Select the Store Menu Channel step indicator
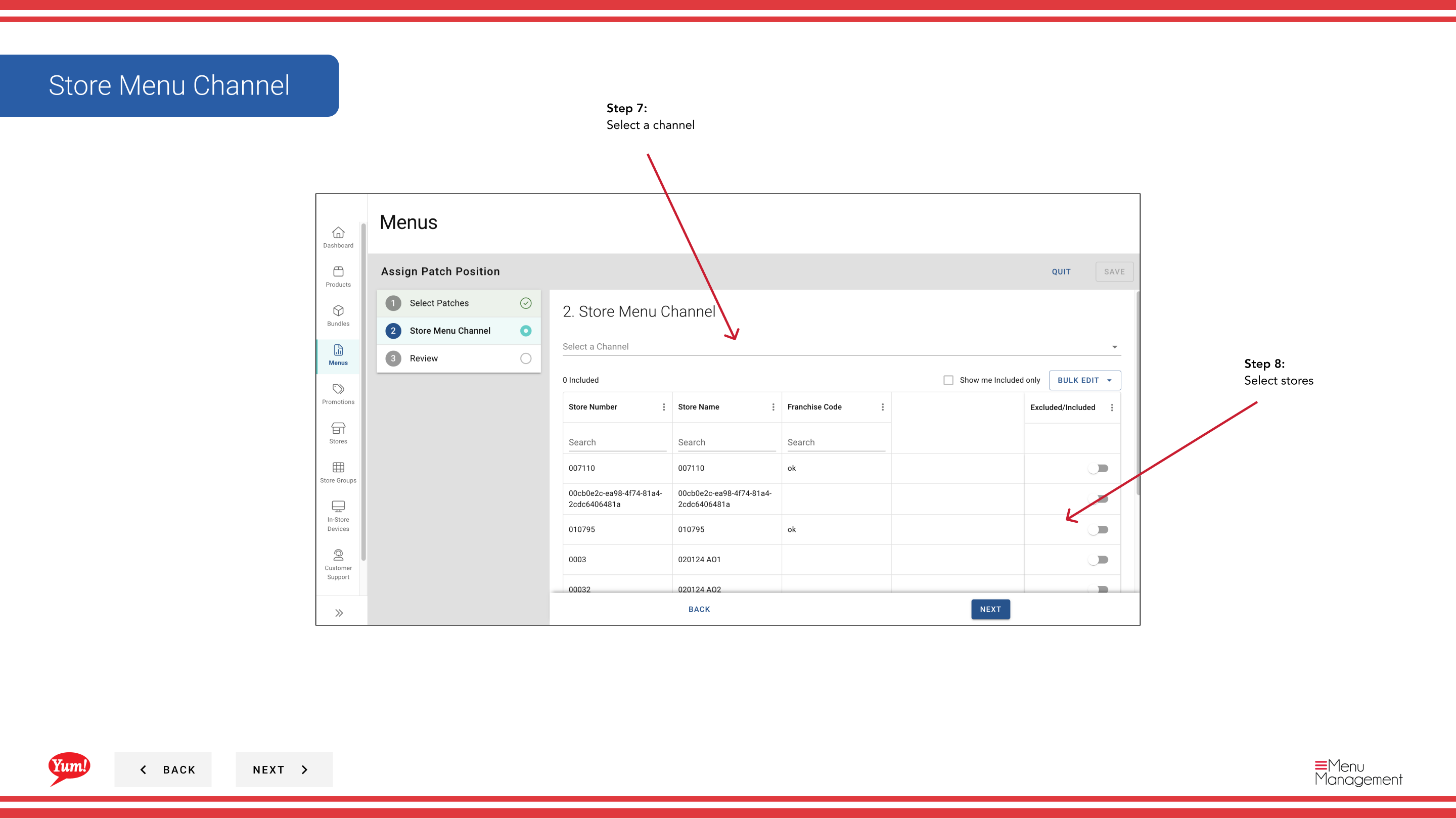The height and width of the screenshot is (819, 1456). tap(526, 331)
